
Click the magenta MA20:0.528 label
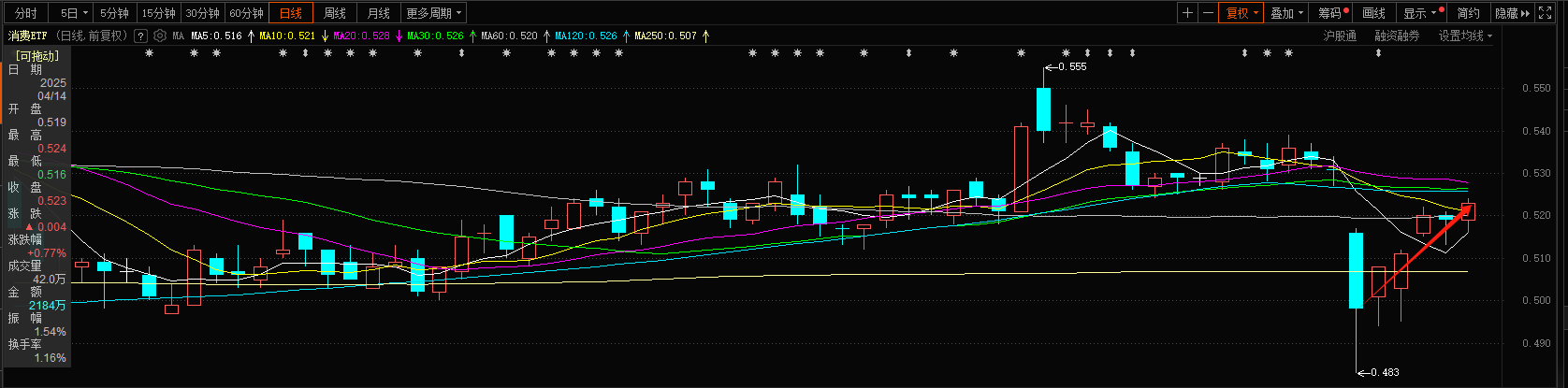coord(361,36)
